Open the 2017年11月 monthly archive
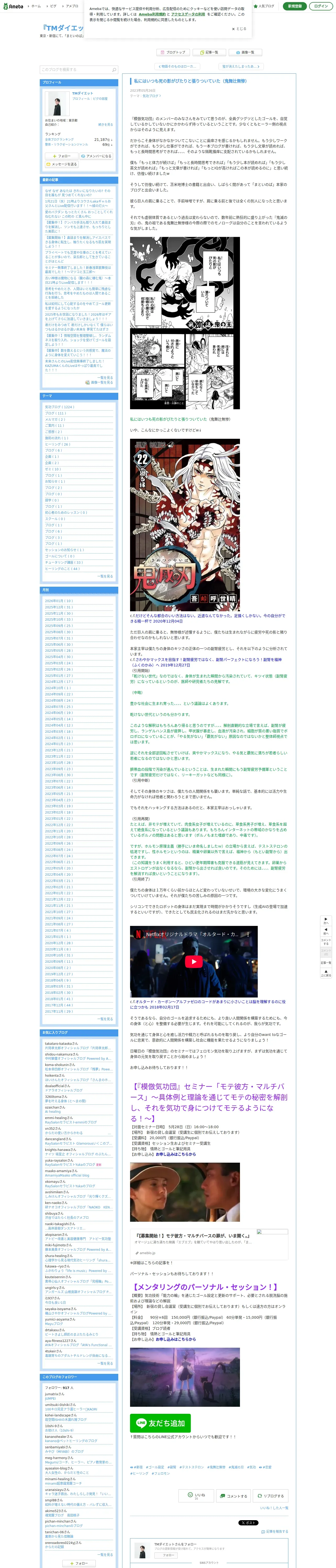Viewport: 336px width, 1568px height. (x=59, y=1011)
